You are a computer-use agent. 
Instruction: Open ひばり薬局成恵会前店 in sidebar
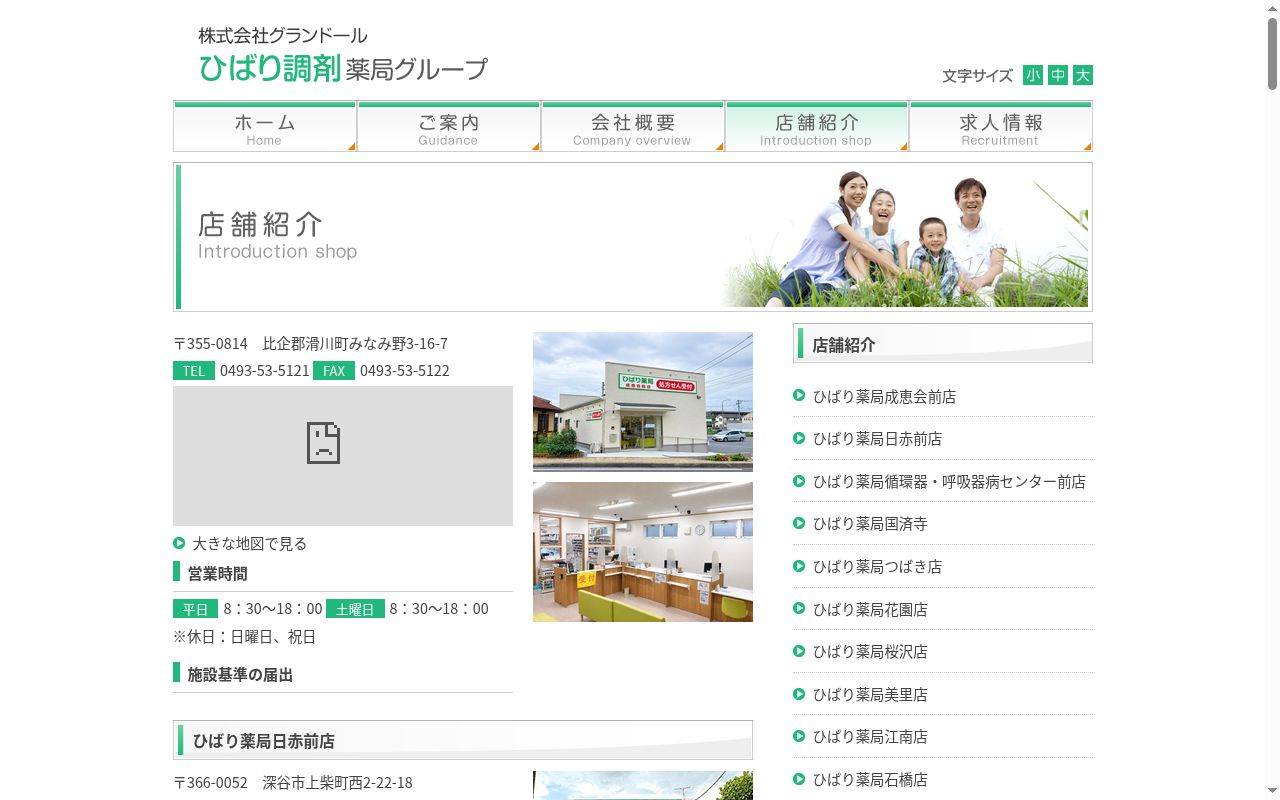[x=884, y=397]
